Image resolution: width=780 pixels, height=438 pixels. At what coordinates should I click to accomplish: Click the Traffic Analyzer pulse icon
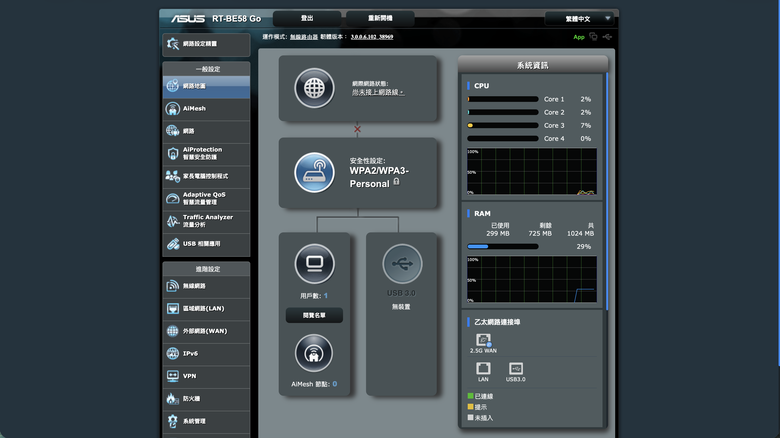click(173, 221)
